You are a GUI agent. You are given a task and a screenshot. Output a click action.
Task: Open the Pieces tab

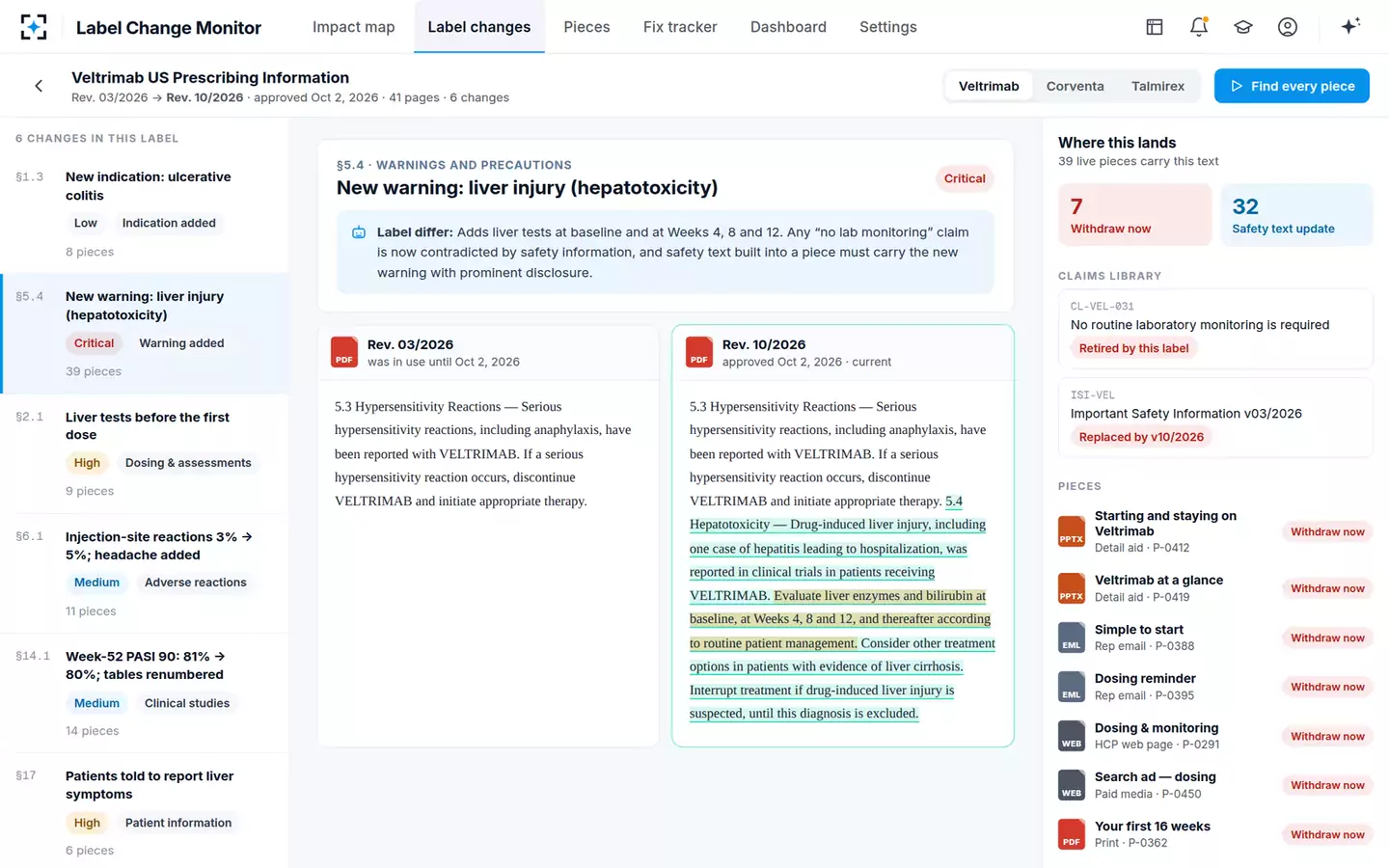[586, 27]
